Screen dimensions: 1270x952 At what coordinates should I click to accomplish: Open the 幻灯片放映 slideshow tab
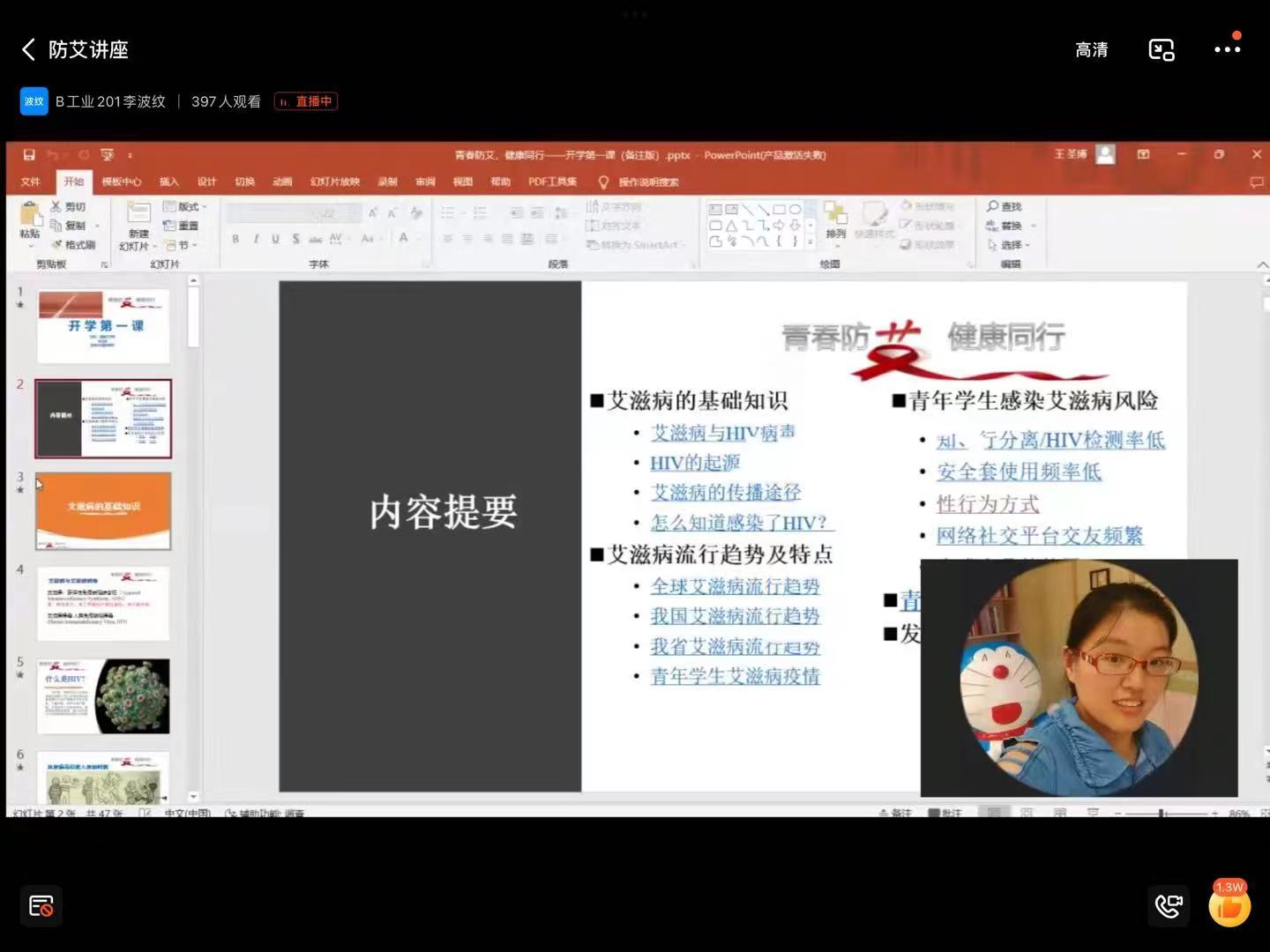[x=334, y=182]
